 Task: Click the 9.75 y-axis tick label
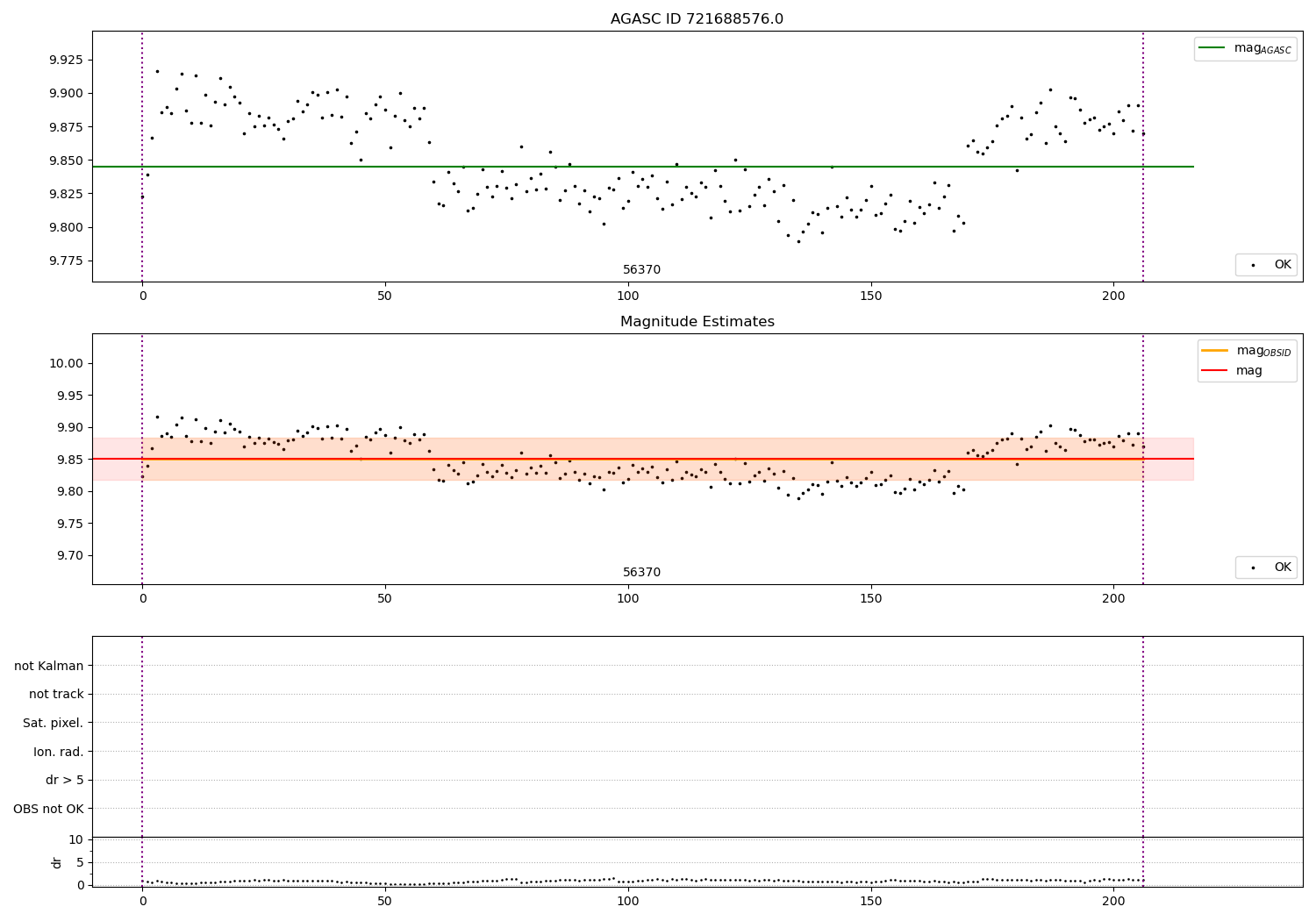69,524
